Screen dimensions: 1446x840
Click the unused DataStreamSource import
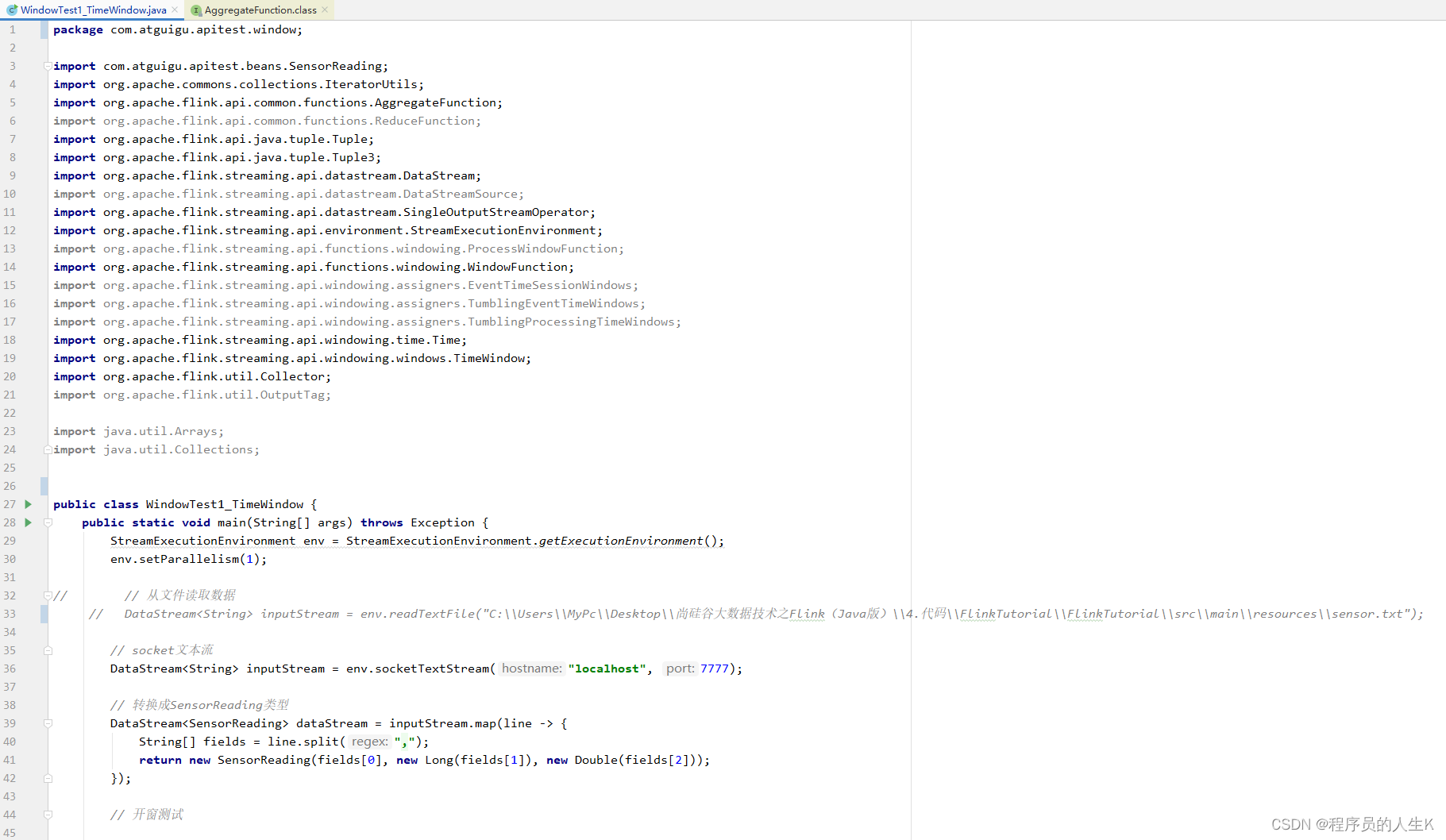(x=288, y=194)
